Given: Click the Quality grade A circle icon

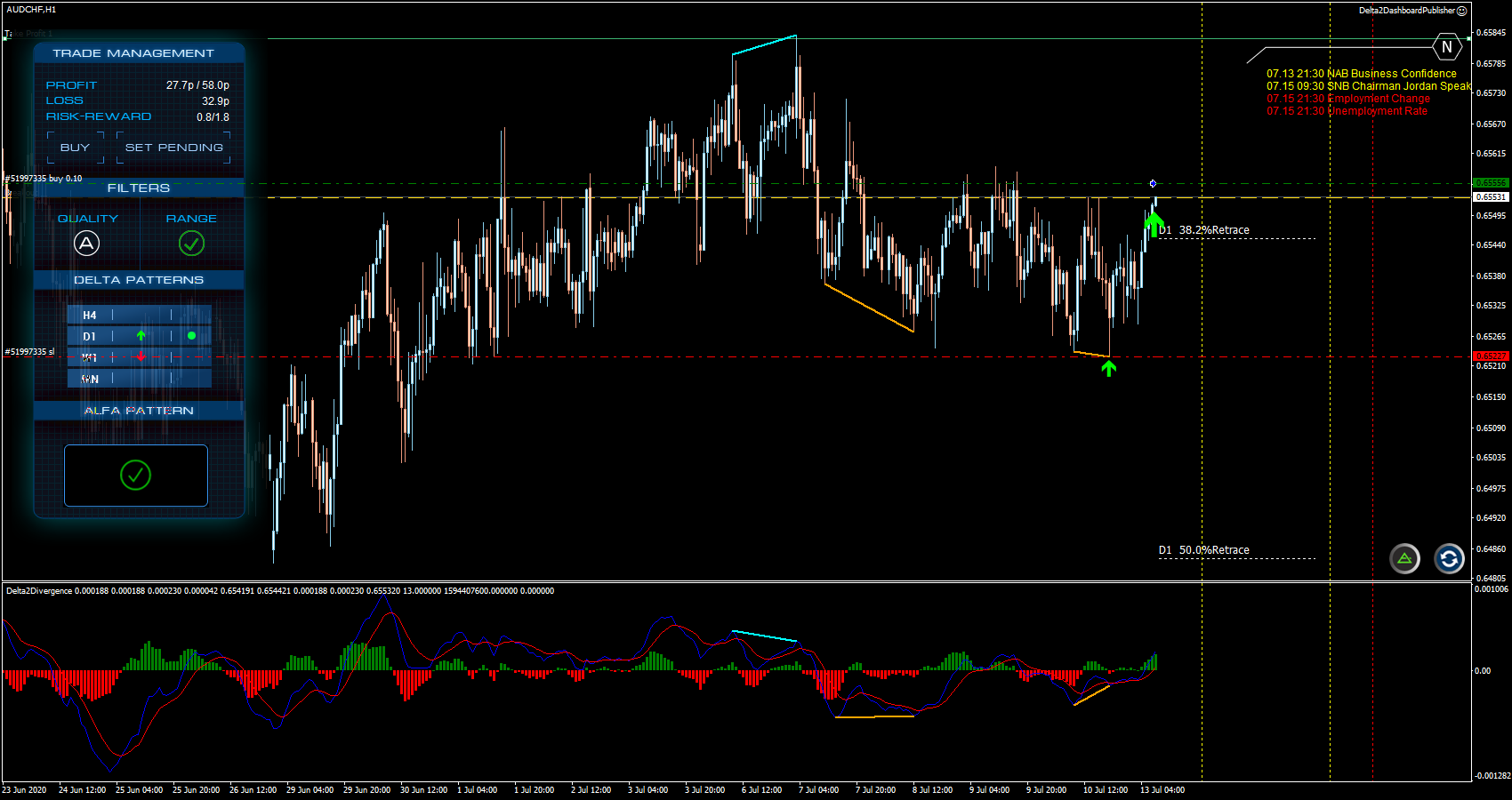Looking at the screenshot, I should pyautogui.click(x=86, y=243).
